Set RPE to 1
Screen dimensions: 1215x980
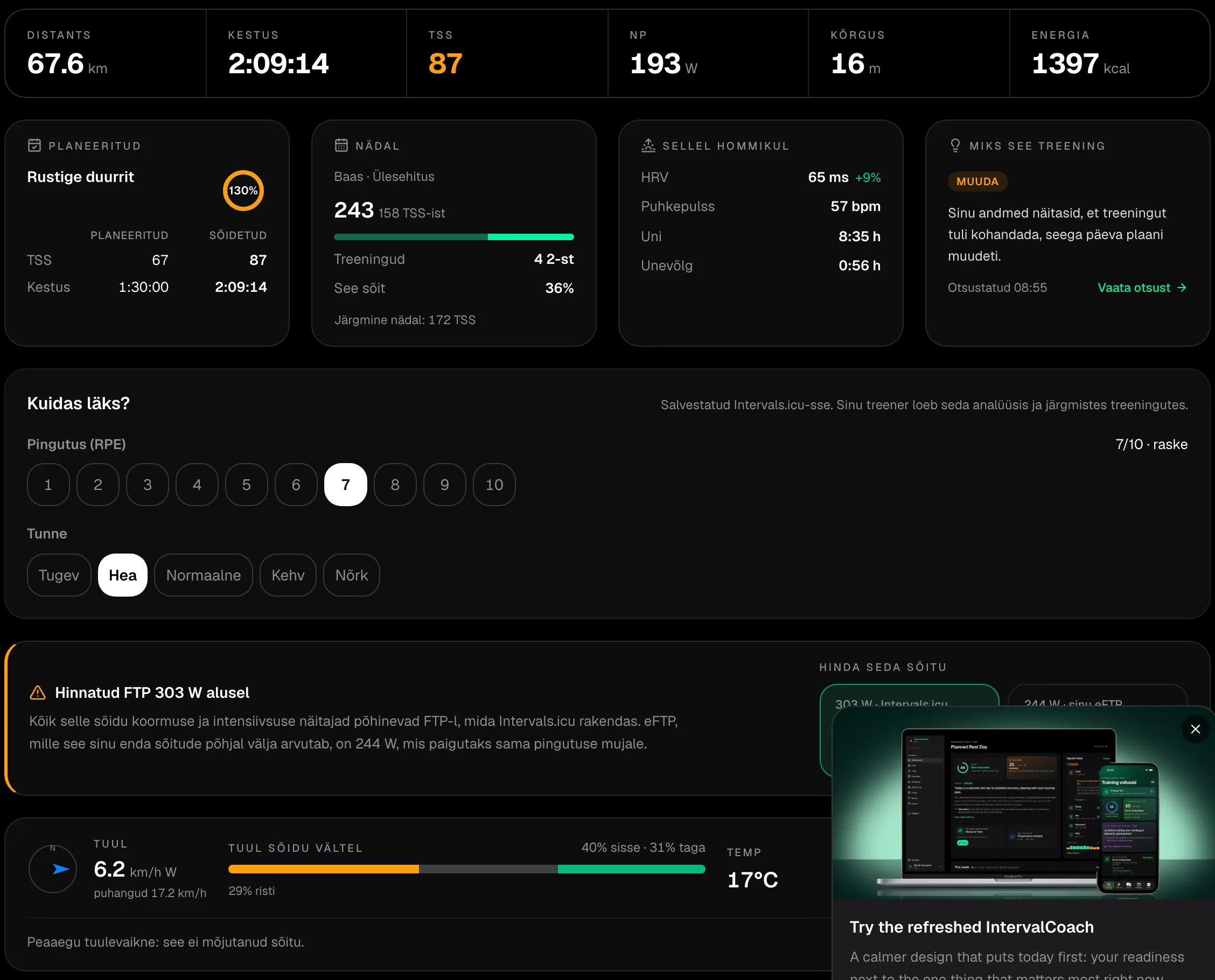(x=48, y=485)
